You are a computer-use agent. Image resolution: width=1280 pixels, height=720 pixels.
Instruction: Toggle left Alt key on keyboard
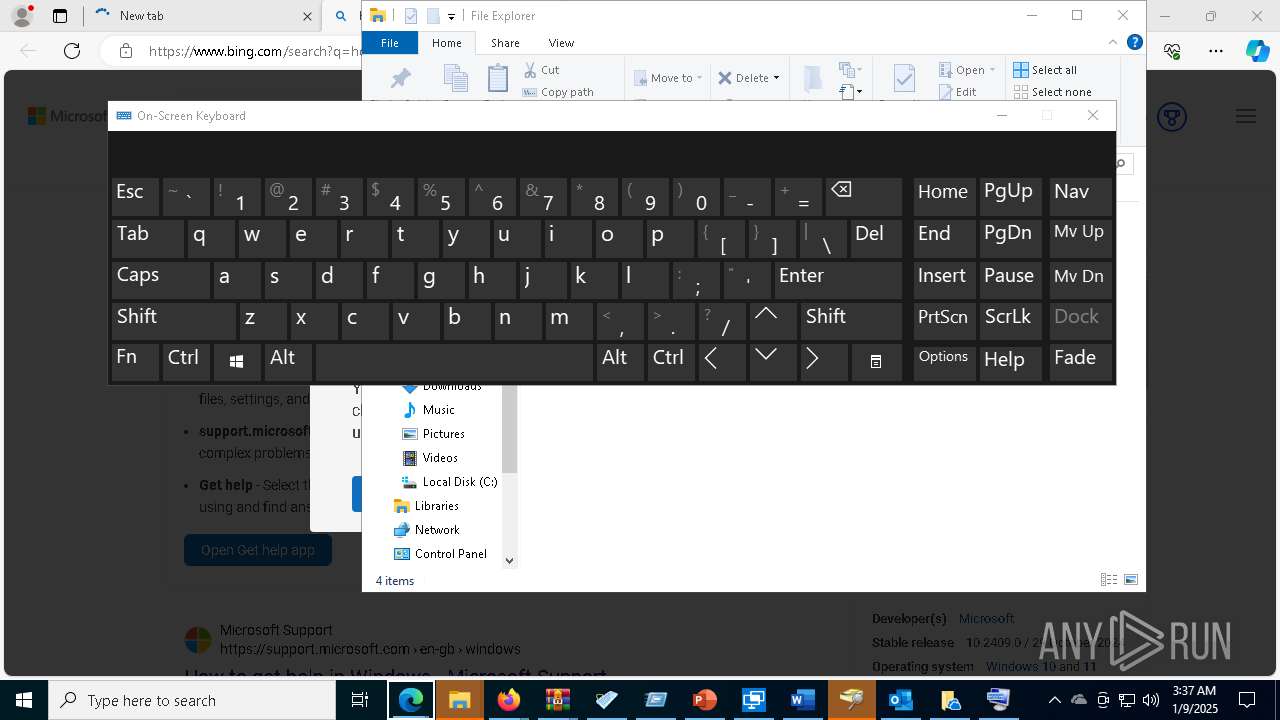[x=288, y=362]
